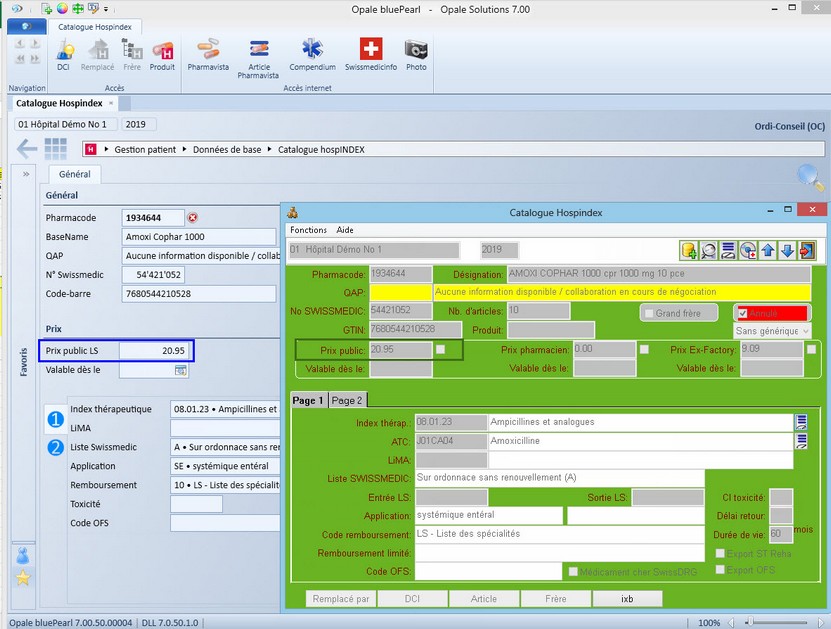Click the user icon in Favoris sidebar
Viewport: 831px width, 629px height.
click(x=23, y=556)
